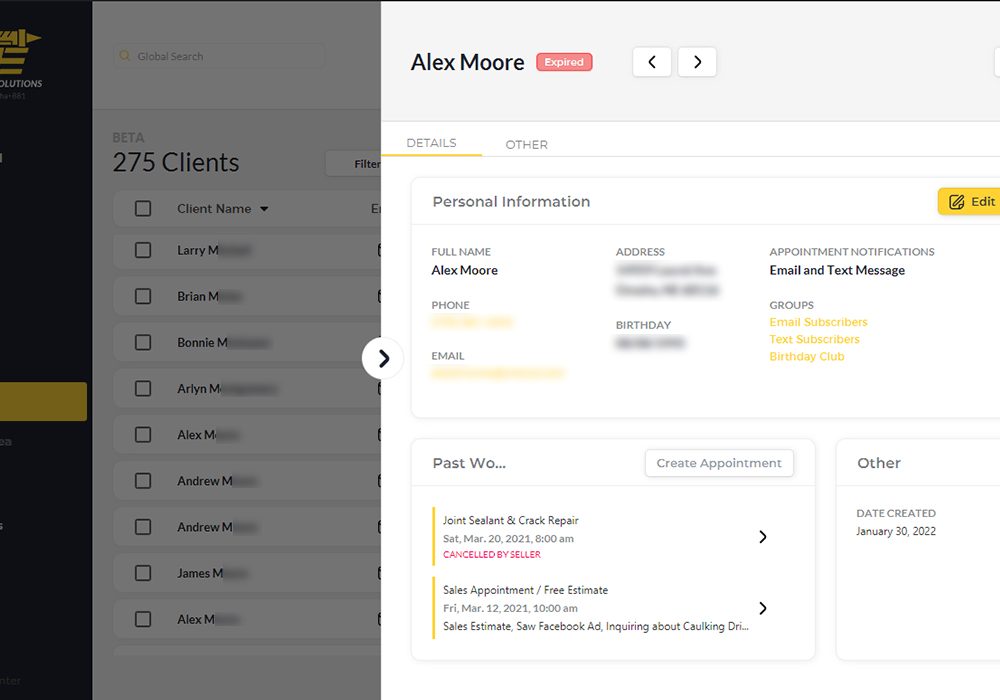
Task: Open Joint Sealant & Crack Repair appointment arrow
Action: point(762,537)
